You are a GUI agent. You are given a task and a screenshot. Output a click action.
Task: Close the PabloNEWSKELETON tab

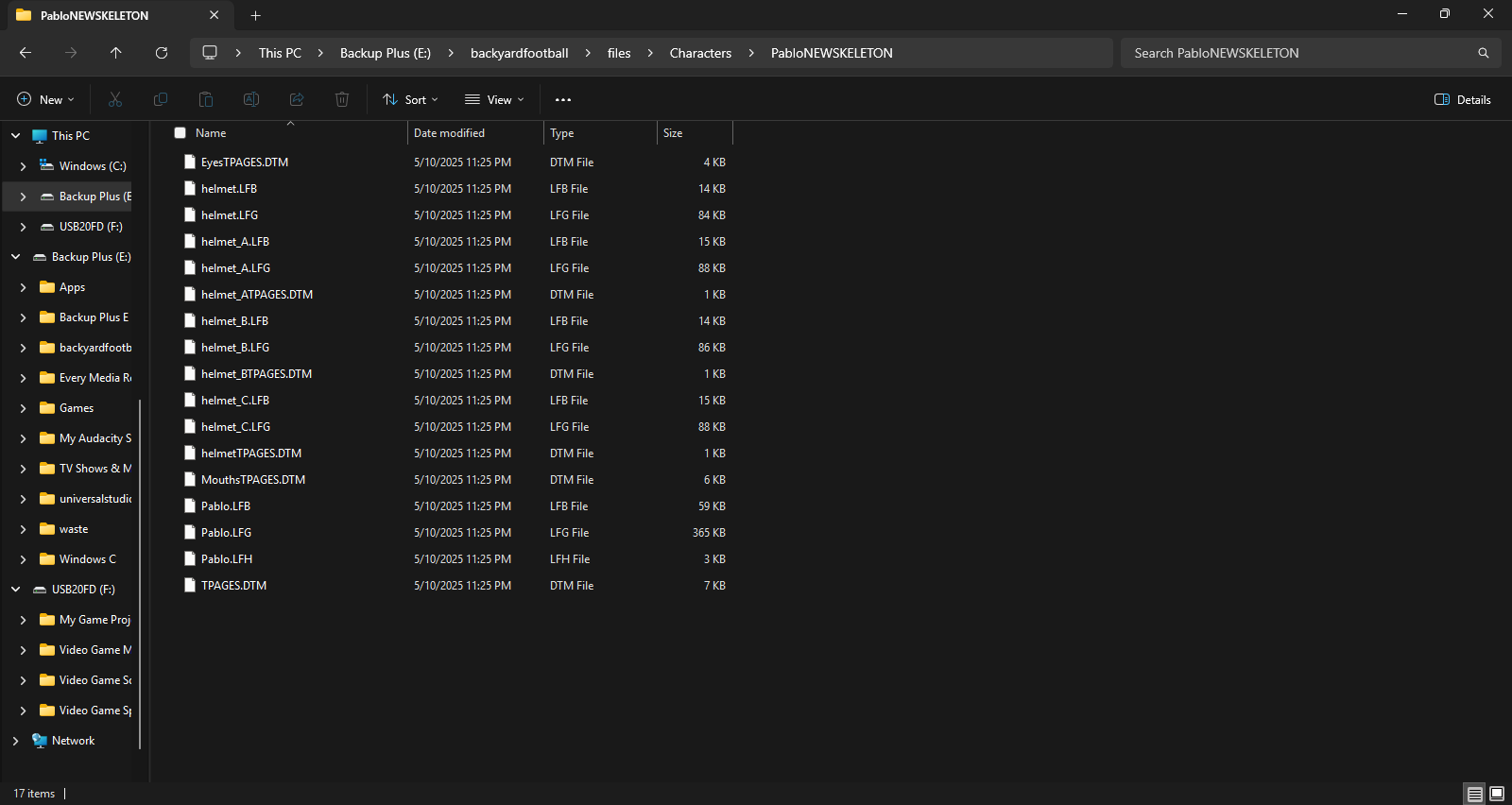pyautogui.click(x=215, y=15)
